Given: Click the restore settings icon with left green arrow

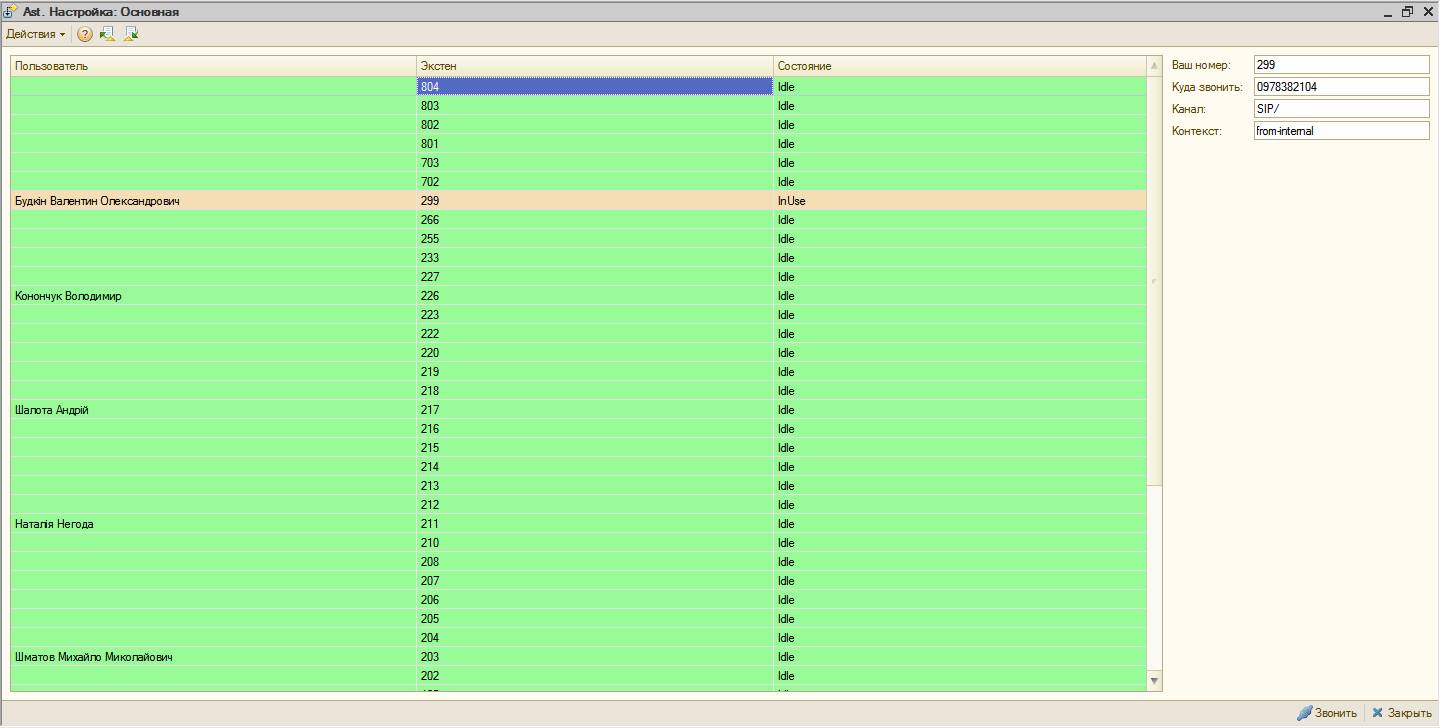Looking at the screenshot, I should pyautogui.click(x=107, y=34).
